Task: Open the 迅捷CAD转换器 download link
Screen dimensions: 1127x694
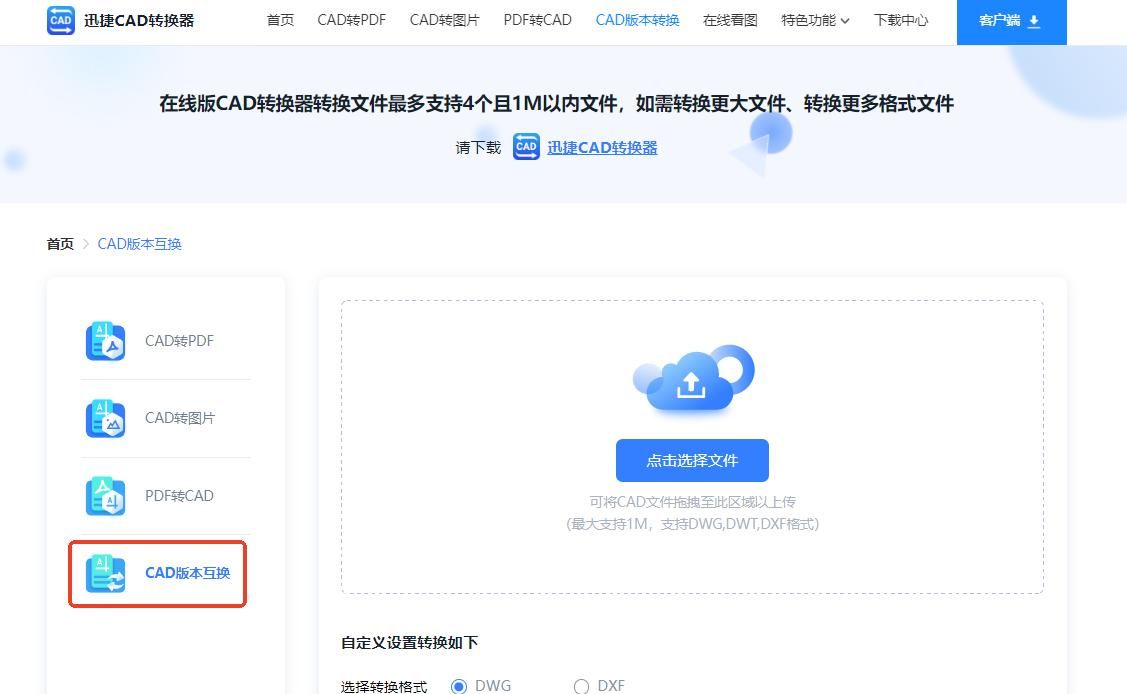Action: pos(601,147)
